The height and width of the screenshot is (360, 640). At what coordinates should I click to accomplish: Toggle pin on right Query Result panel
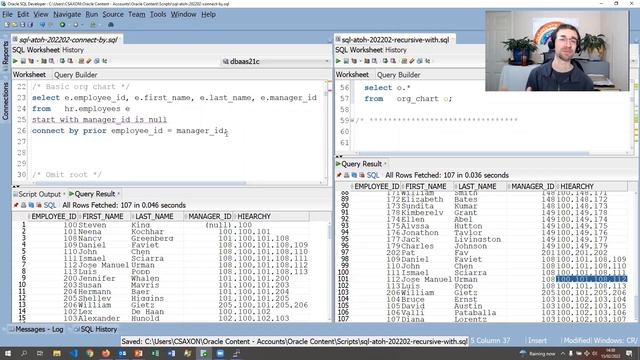[339, 175]
